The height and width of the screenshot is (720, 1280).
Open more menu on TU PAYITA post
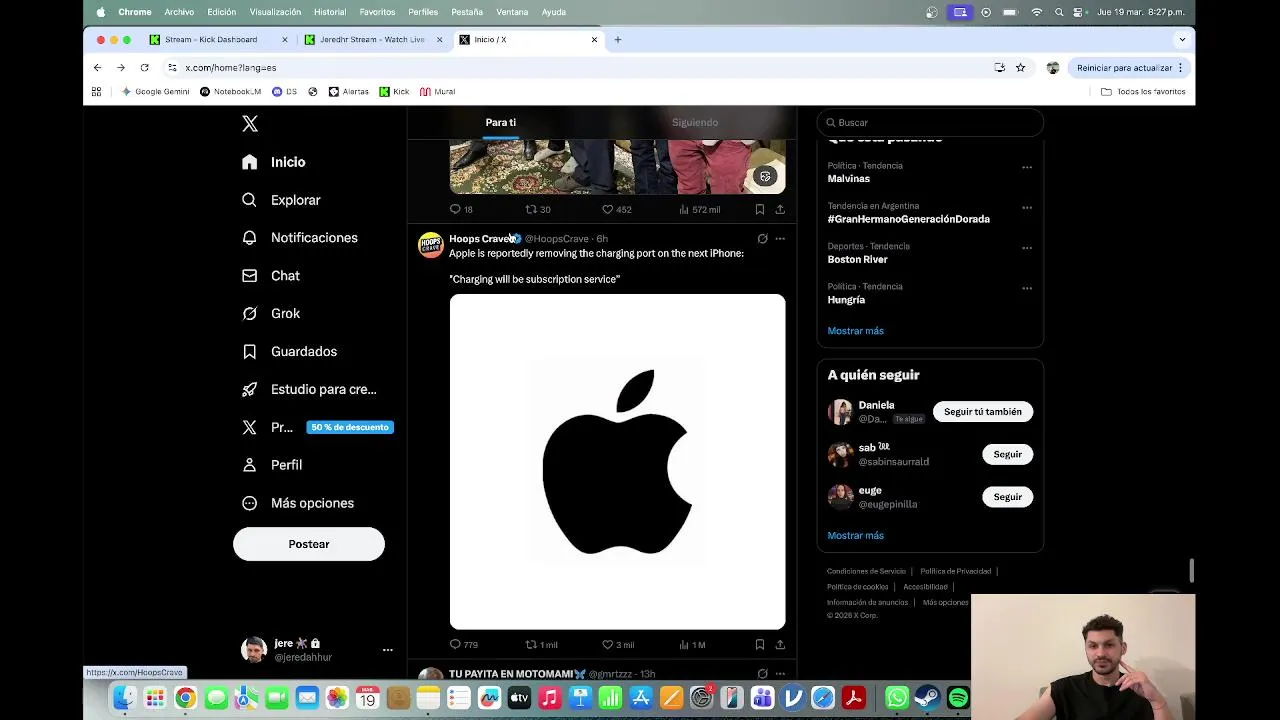(780, 674)
